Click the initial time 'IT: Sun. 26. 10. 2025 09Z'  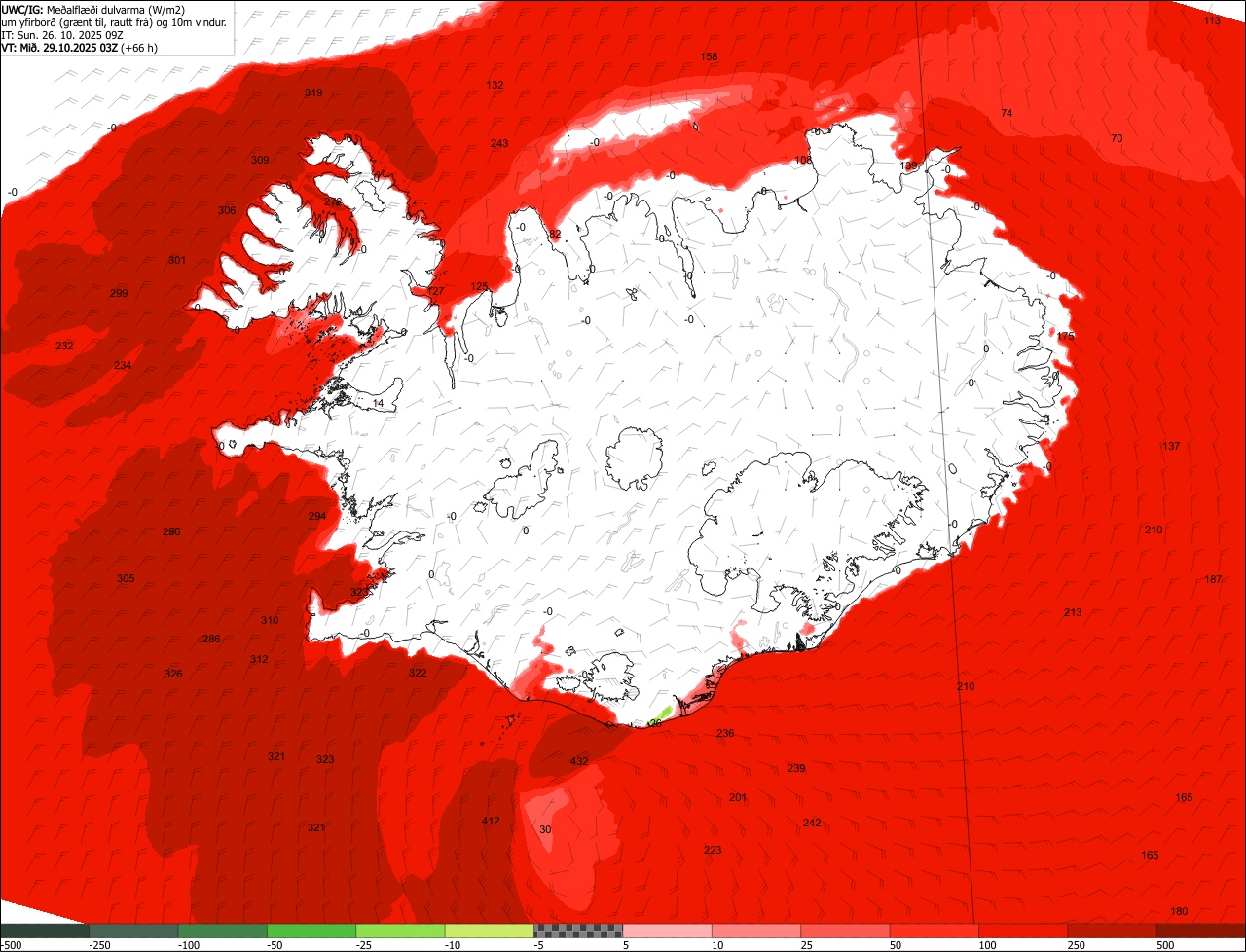[62, 34]
